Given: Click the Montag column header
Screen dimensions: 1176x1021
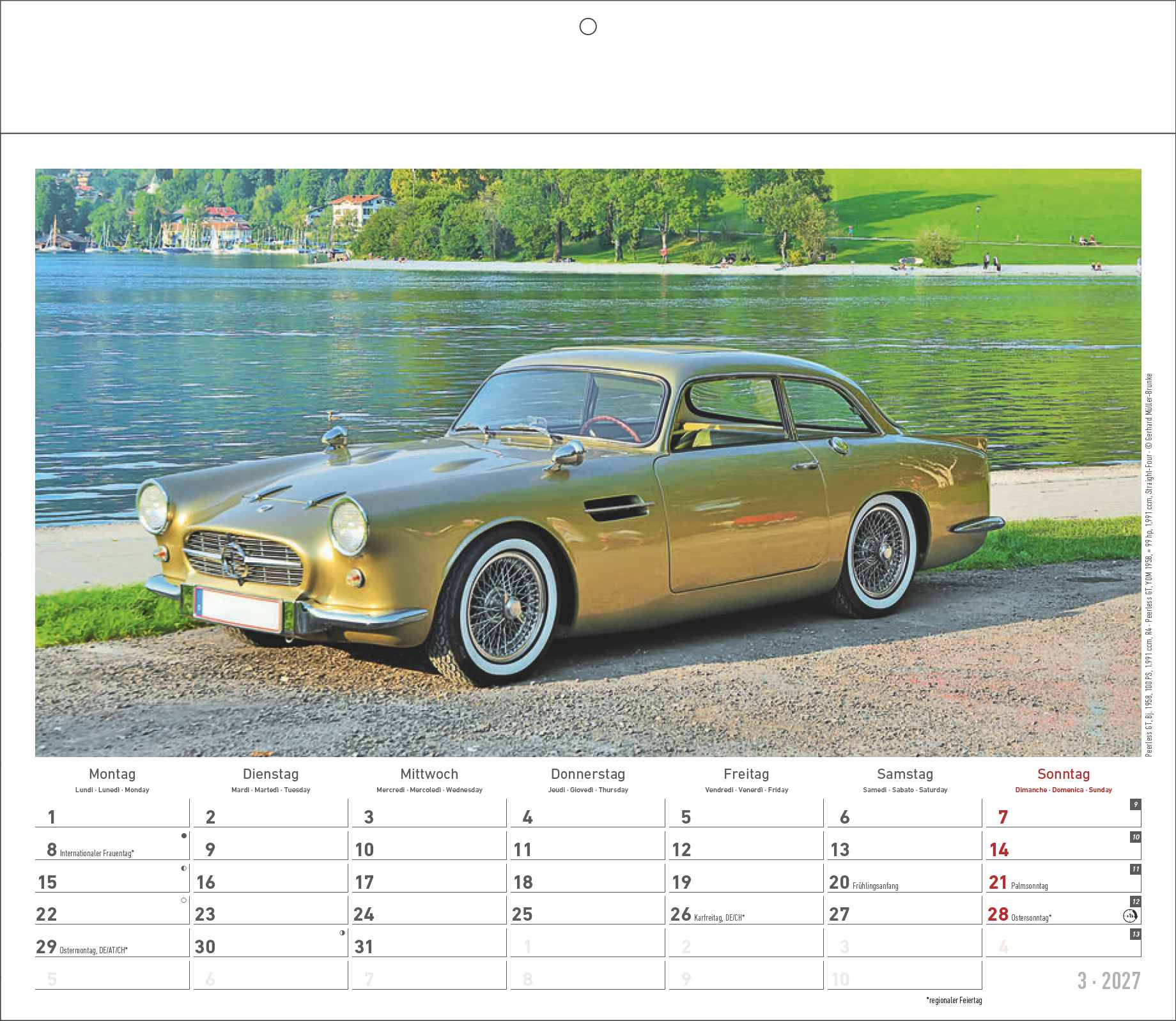Looking at the screenshot, I should pos(112,774).
